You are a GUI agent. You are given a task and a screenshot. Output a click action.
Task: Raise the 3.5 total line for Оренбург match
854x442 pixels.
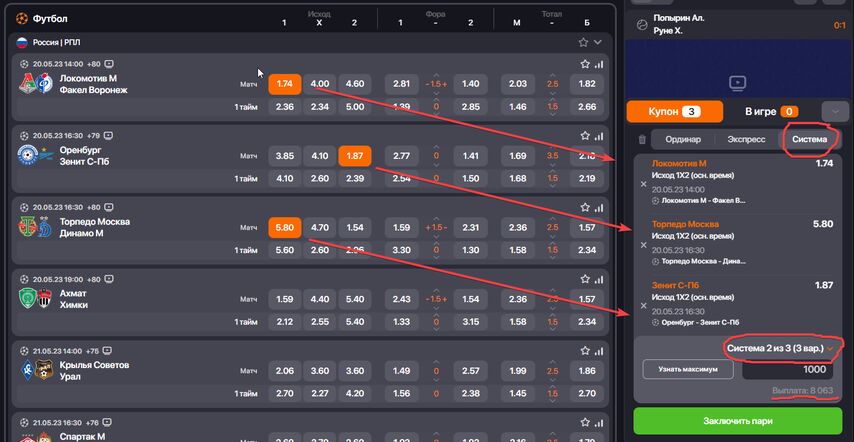point(552,147)
